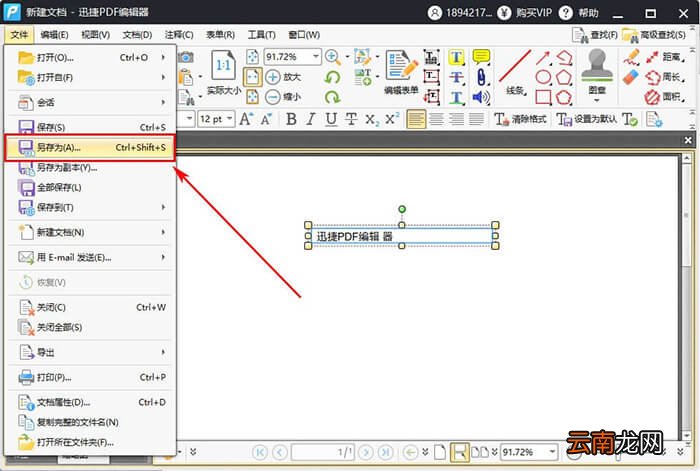Click the page number input field
The width and height of the screenshot is (700, 471).
point(323,452)
